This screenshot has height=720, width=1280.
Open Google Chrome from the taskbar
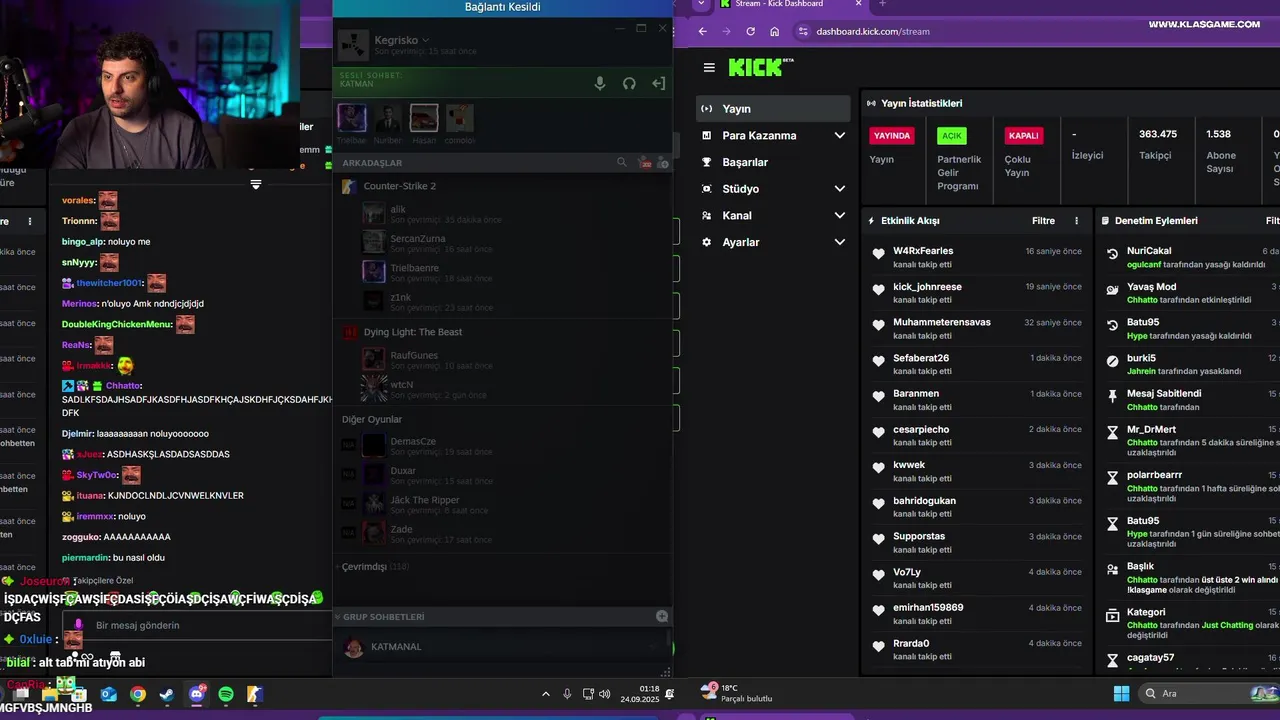tap(138, 694)
